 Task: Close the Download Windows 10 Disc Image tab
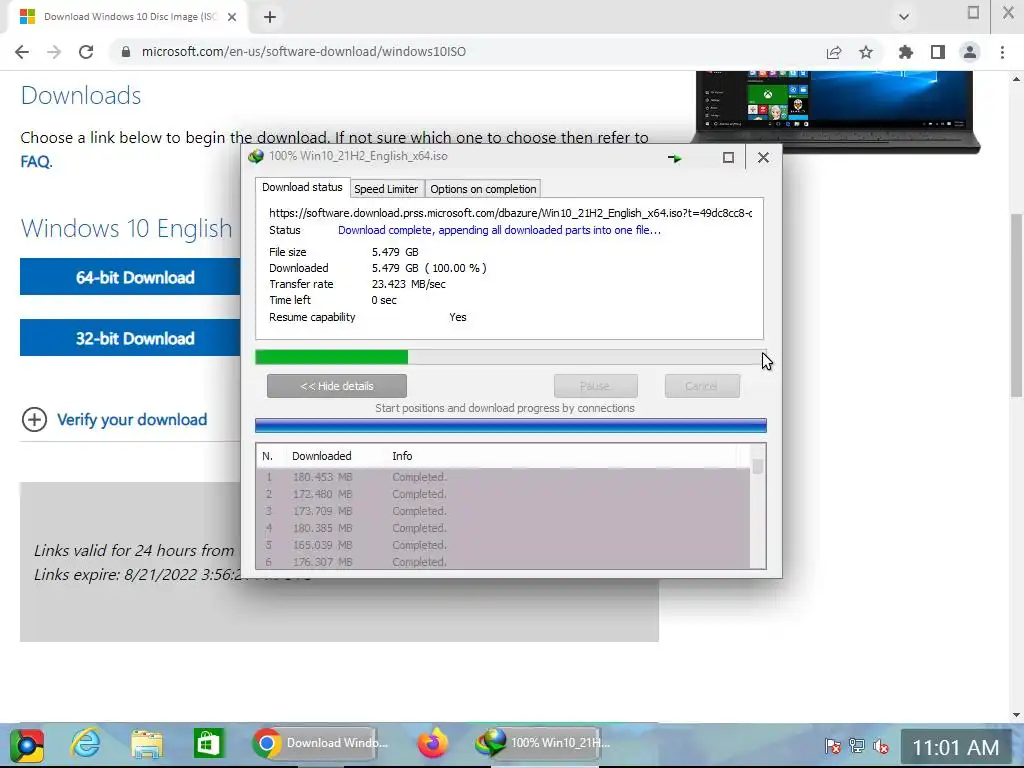232,17
